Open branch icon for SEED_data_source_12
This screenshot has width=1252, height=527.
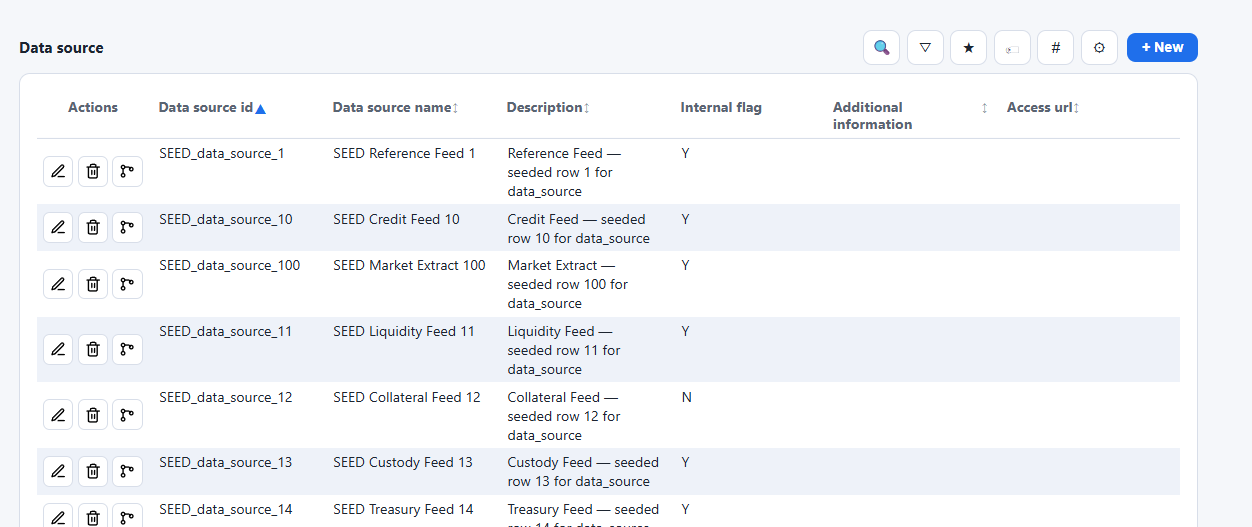coord(127,414)
